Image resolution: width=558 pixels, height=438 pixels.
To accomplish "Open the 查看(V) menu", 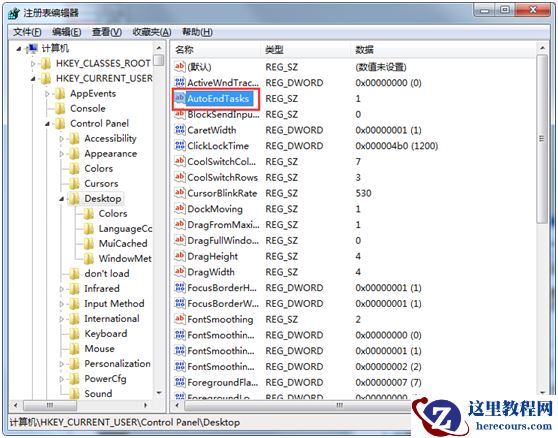I will pos(107,32).
